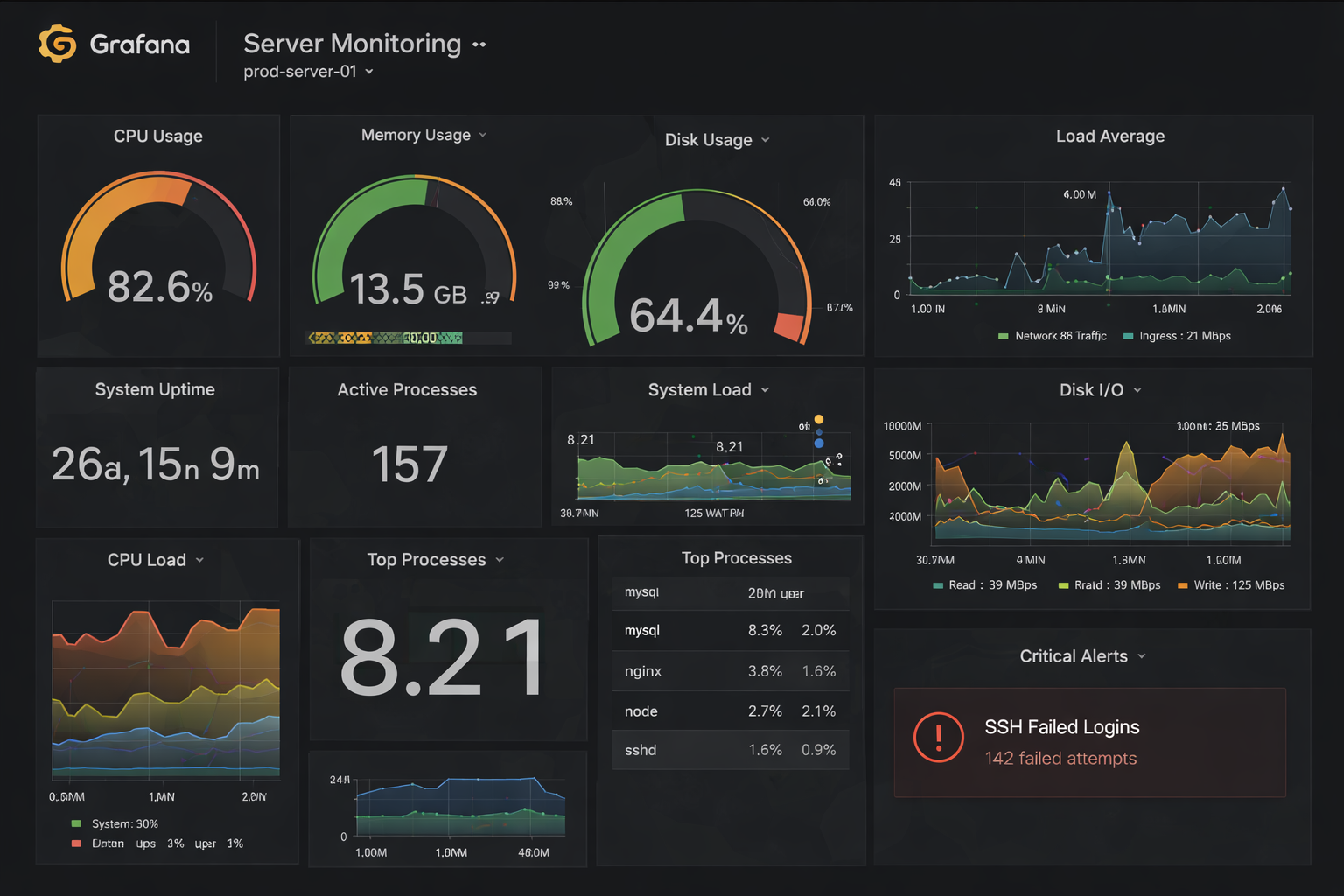Click the red alert icon for SSH Failed Logins

(938, 738)
